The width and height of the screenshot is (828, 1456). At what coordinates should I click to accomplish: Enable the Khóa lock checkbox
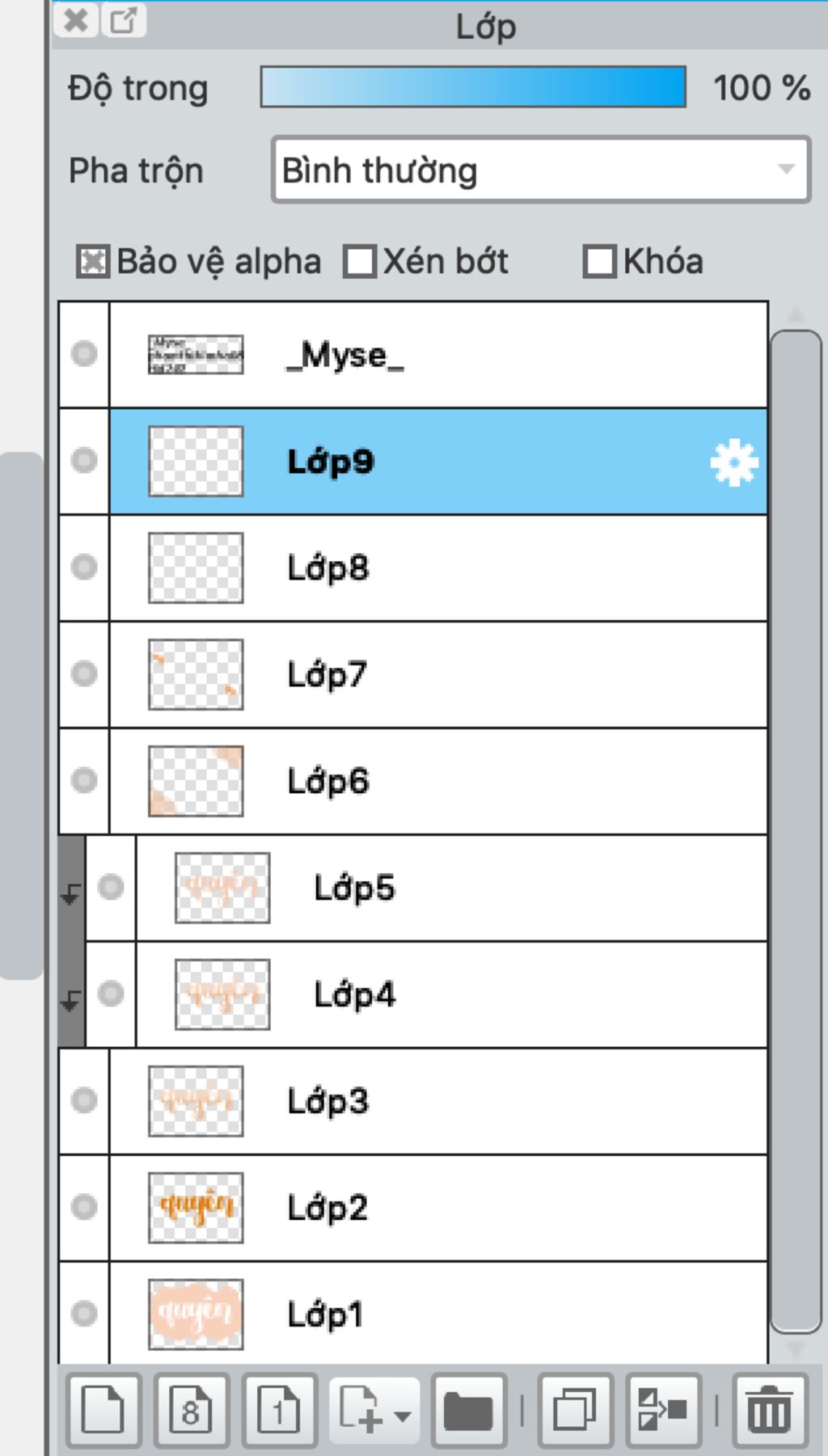[600, 262]
